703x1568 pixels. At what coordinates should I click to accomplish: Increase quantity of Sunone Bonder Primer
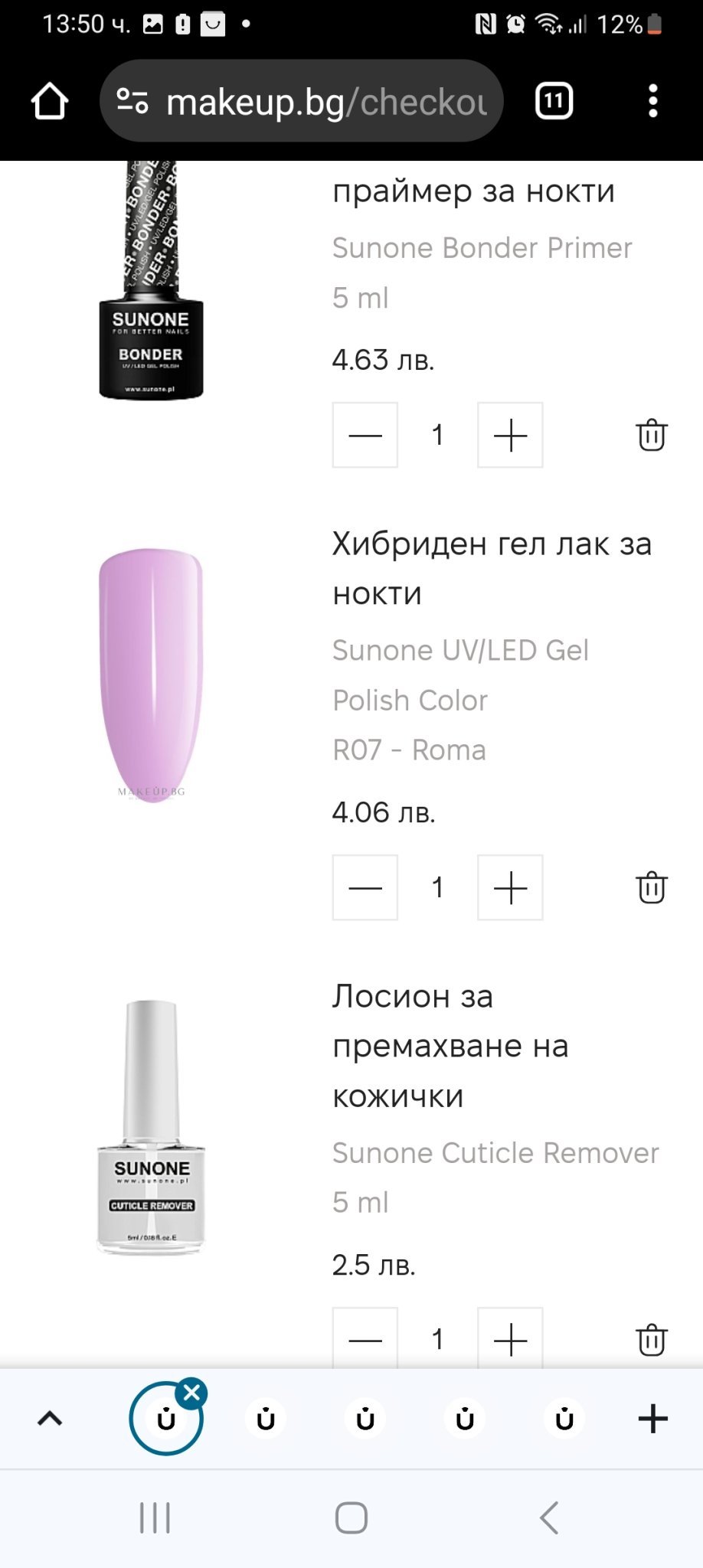(510, 435)
